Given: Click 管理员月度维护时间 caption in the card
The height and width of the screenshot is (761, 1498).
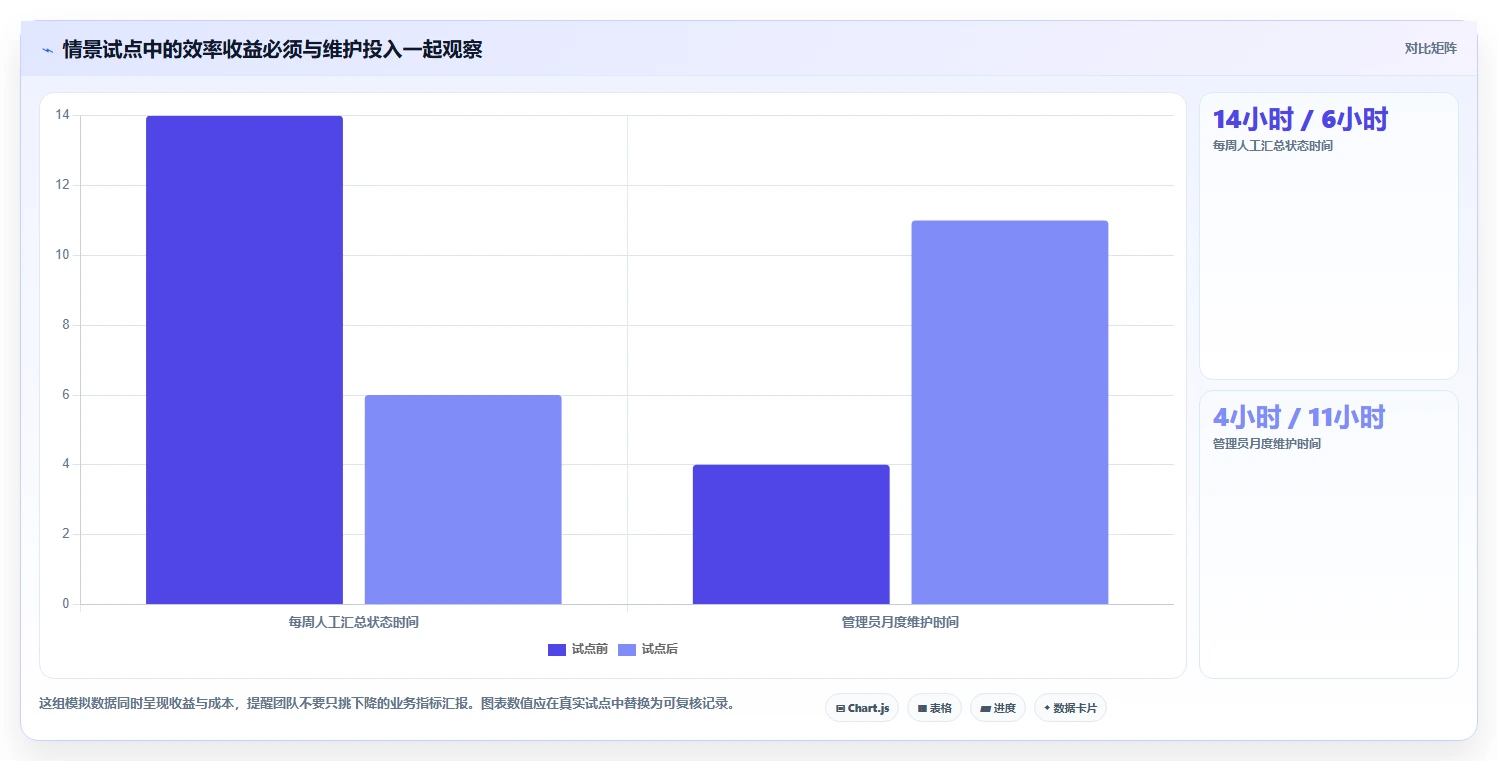Looking at the screenshot, I should tap(1266, 444).
